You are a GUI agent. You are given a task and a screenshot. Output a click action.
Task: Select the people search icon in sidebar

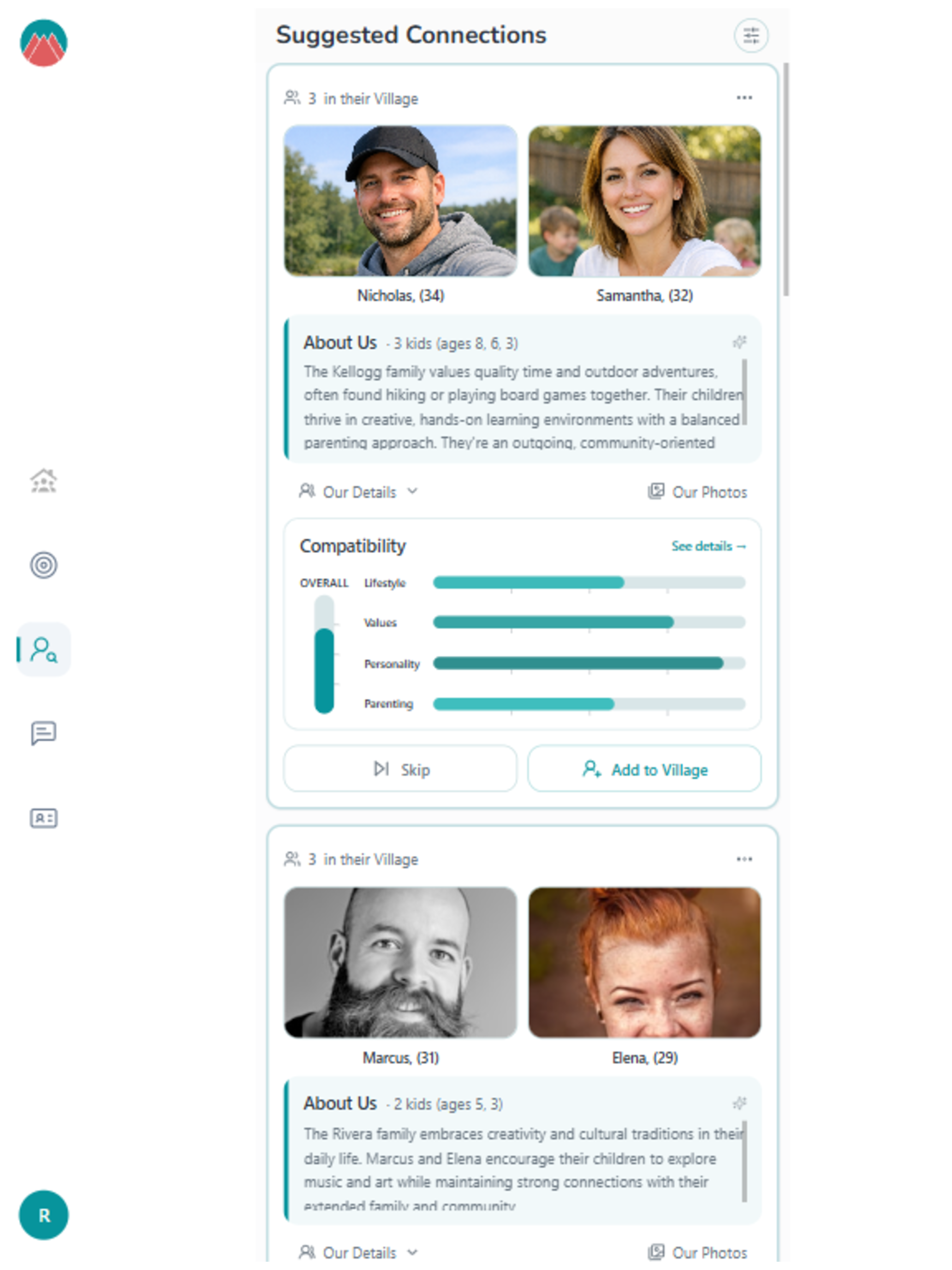pyautogui.click(x=44, y=649)
